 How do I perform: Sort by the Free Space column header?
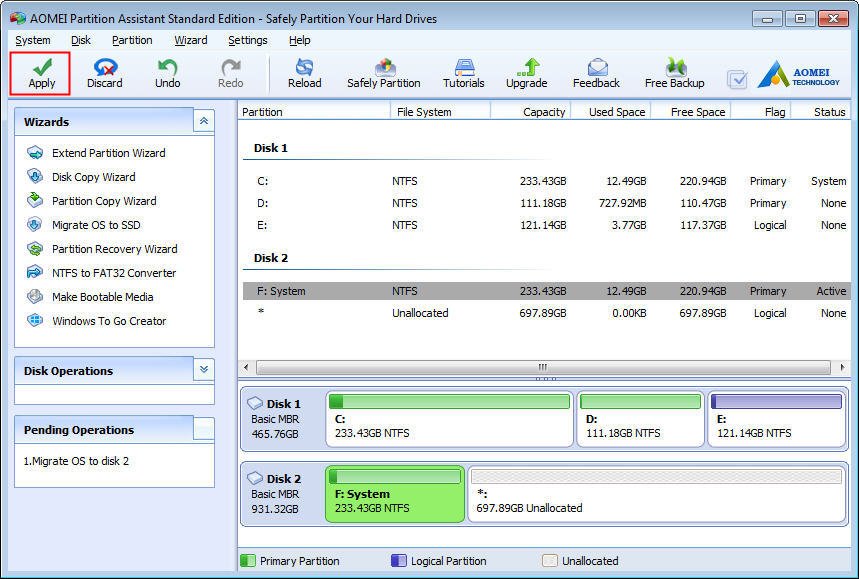pos(690,112)
